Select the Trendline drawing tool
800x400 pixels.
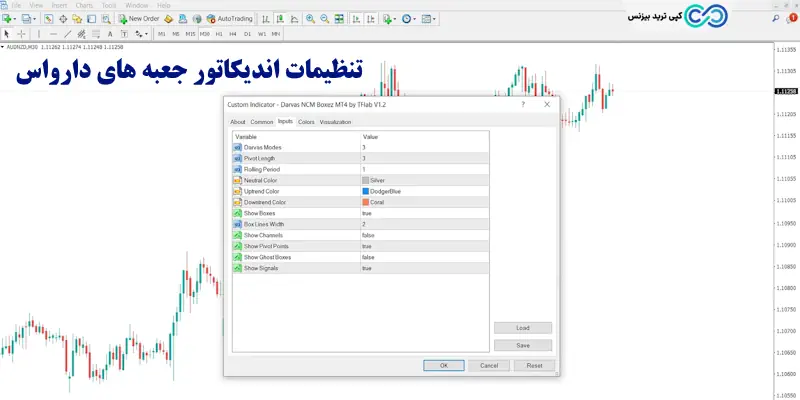coord(67,34)
